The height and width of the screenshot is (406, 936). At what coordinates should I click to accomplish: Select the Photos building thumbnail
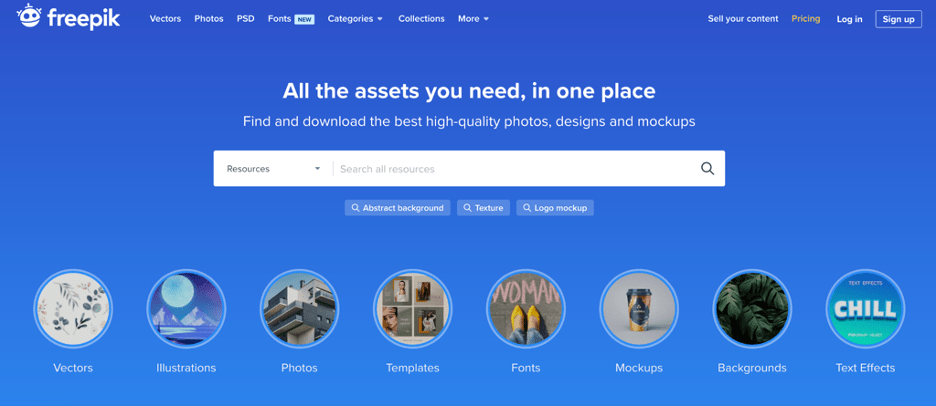(299, 309)
